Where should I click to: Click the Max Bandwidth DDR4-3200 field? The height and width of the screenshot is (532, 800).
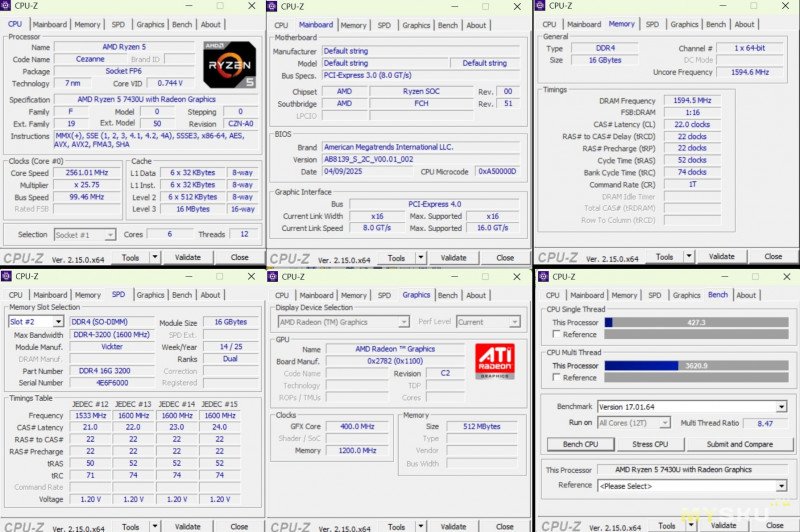point(112,335)
